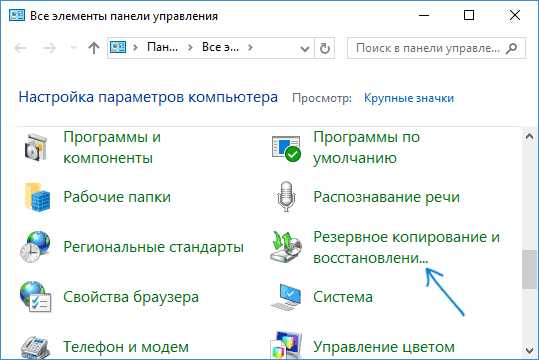This screenshot has width=539, height=360.
Task: Select the Пан... breadcrumb segment
Action: point(163,47)
